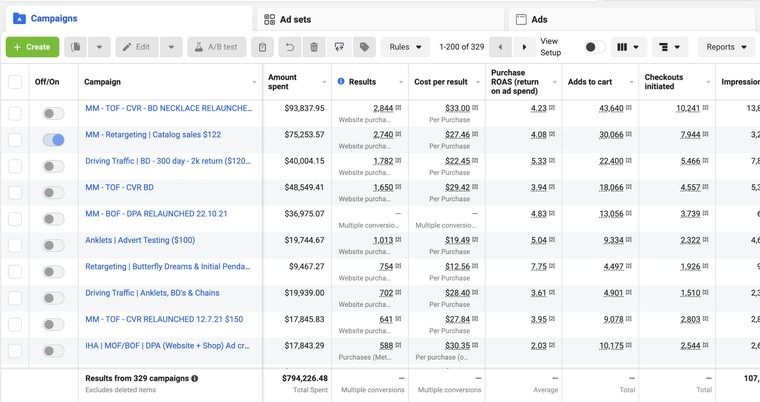Image resolution: width=760 pixels, height=402 pixels.
Task: Open the Rules dropdown
Action: (x=405, y=47)
